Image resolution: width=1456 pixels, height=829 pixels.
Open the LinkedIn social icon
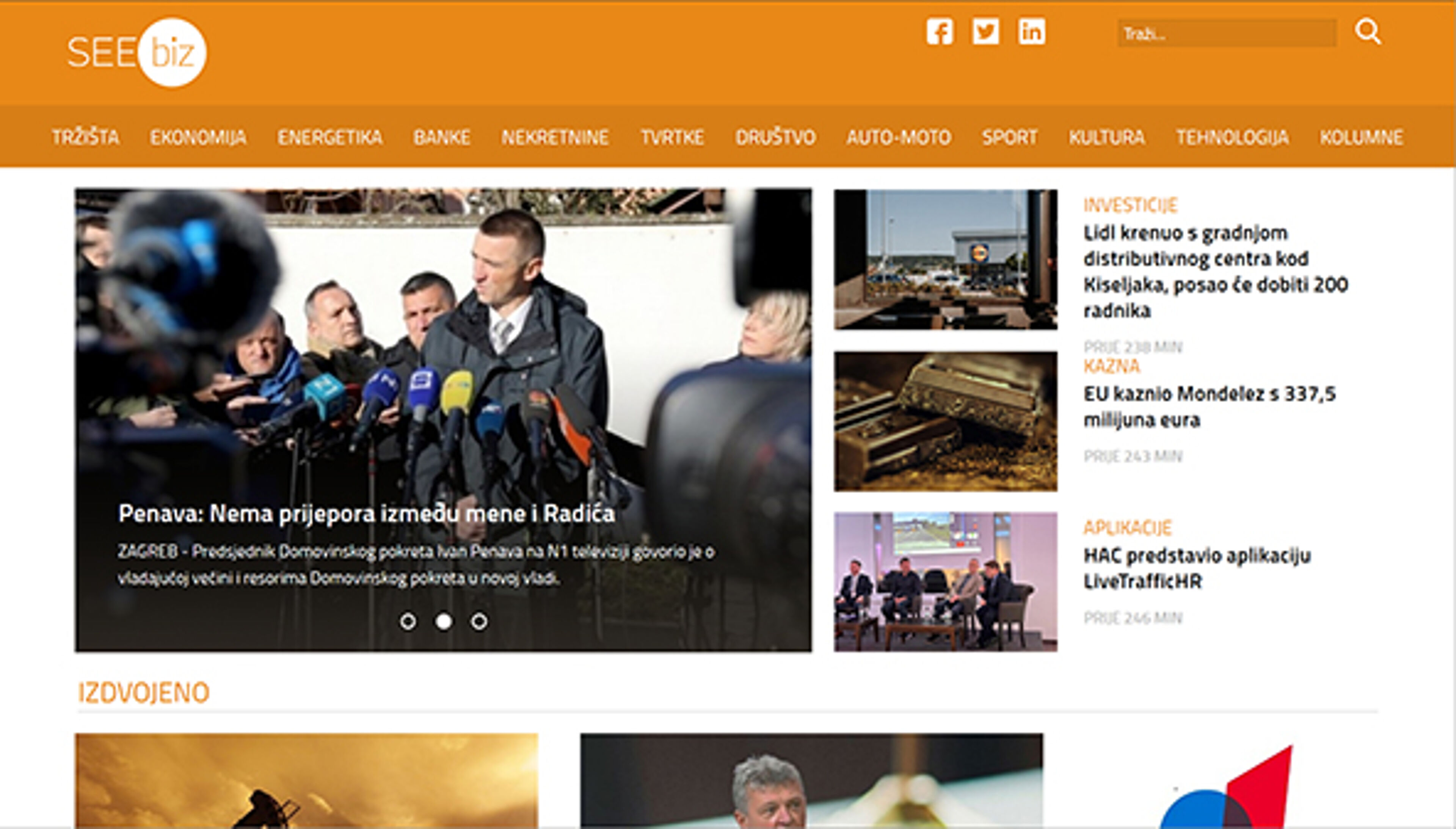point(1031,32)
